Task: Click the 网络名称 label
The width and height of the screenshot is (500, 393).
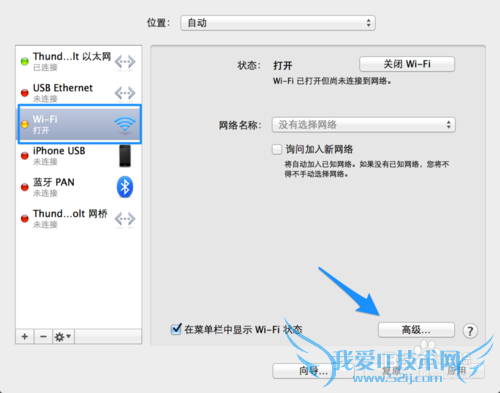Action: coord(240,125)
